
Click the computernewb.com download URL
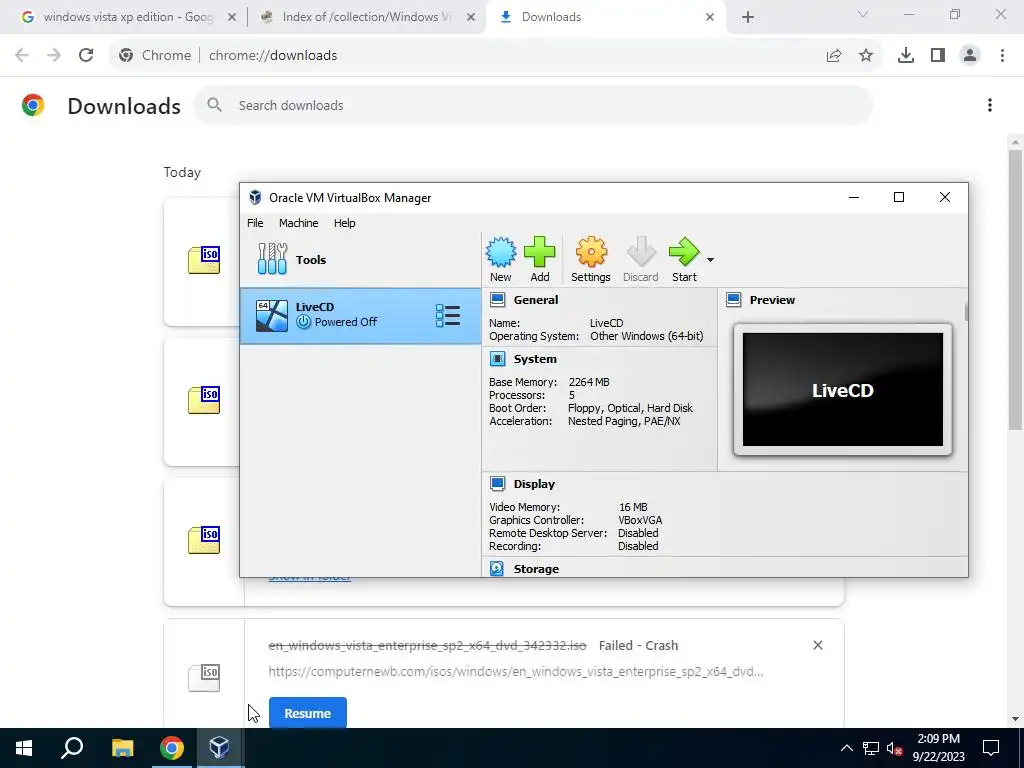click(516, 671)
